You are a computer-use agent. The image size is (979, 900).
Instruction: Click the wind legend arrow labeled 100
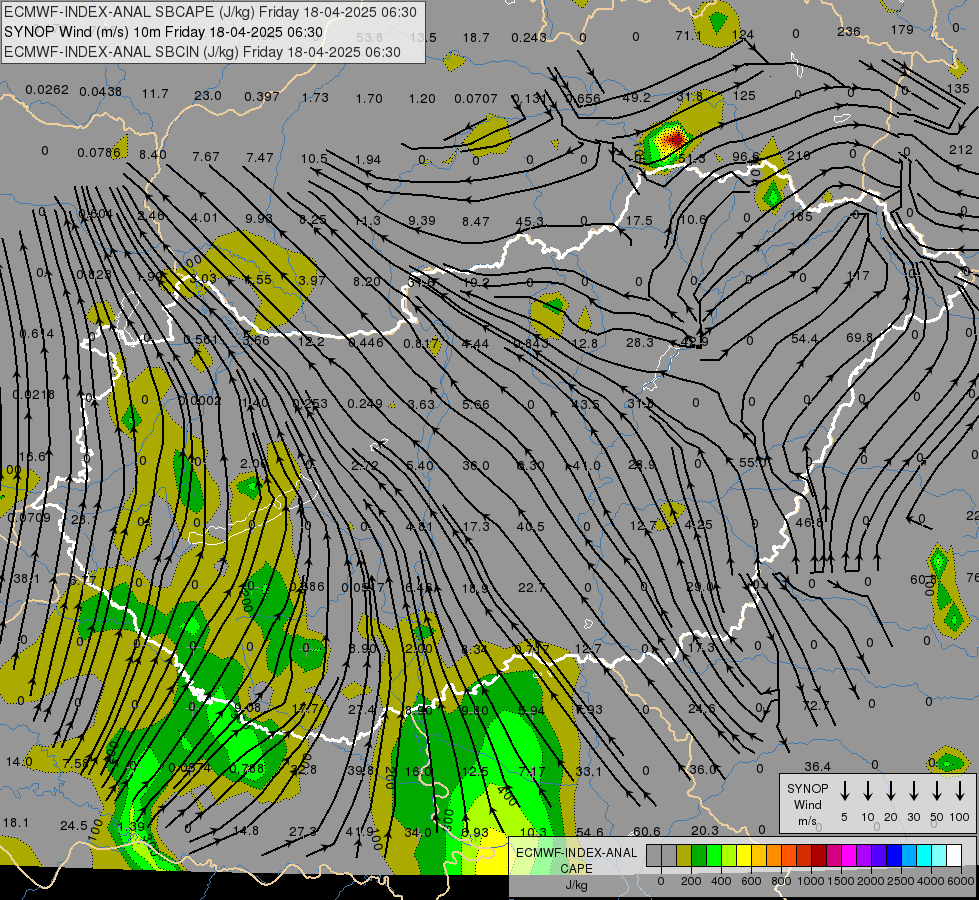coord(960,791)
